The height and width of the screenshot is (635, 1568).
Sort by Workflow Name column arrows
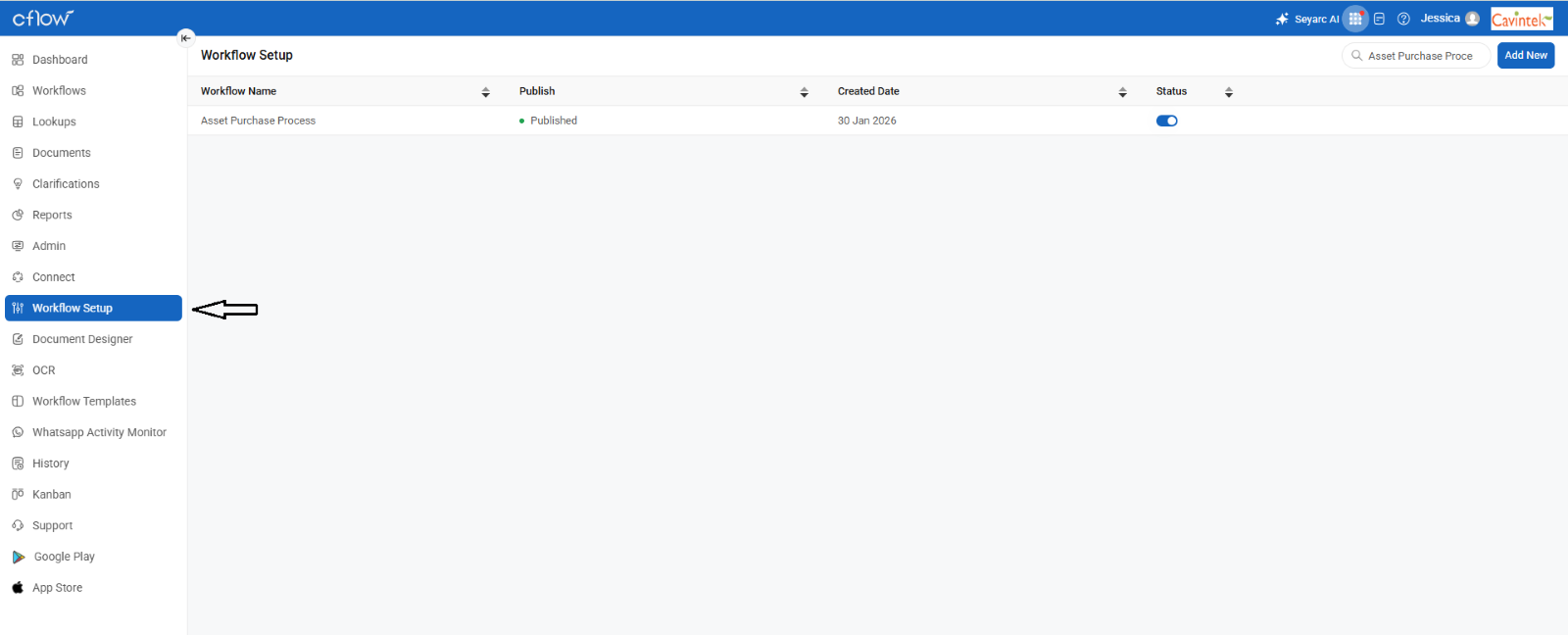(x=485, y=92)
